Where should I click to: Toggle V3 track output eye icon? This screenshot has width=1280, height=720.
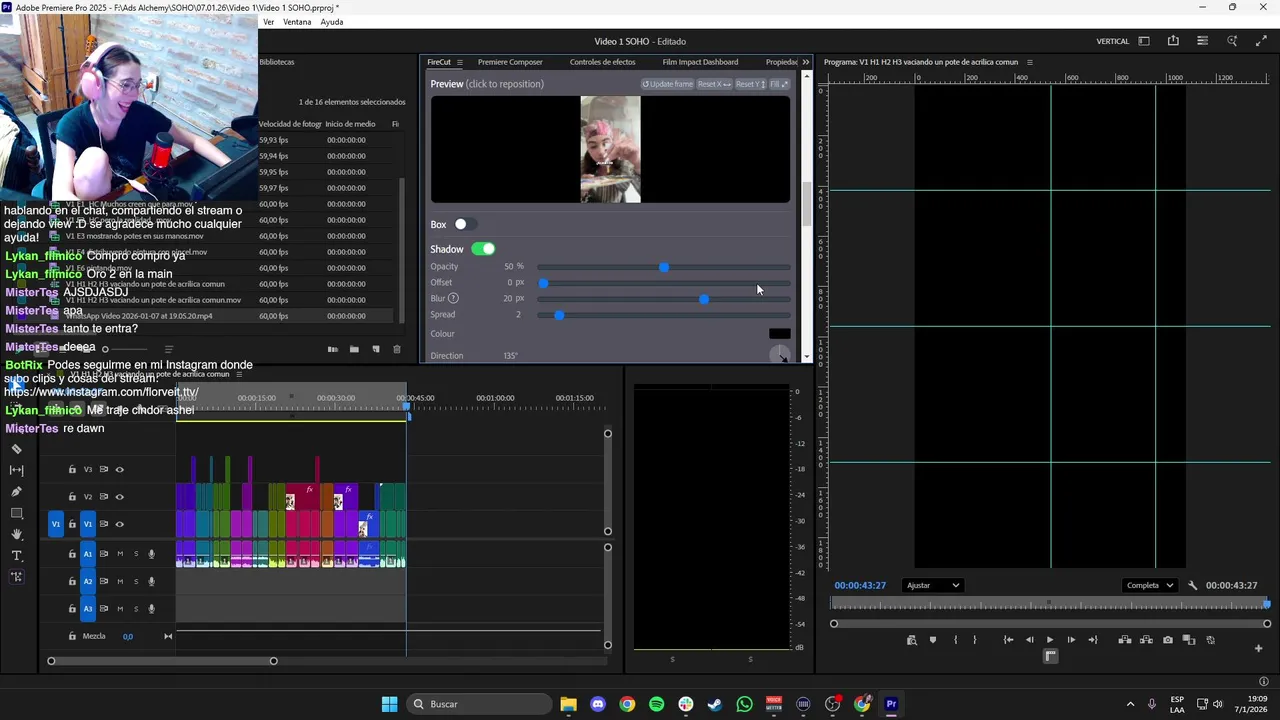[120, 469]
